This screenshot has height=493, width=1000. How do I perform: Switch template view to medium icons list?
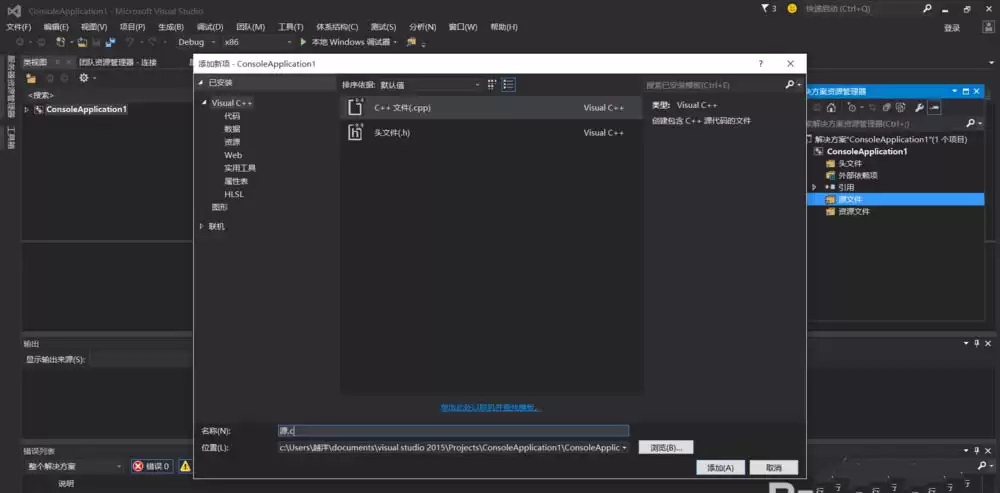coord(509,85)
